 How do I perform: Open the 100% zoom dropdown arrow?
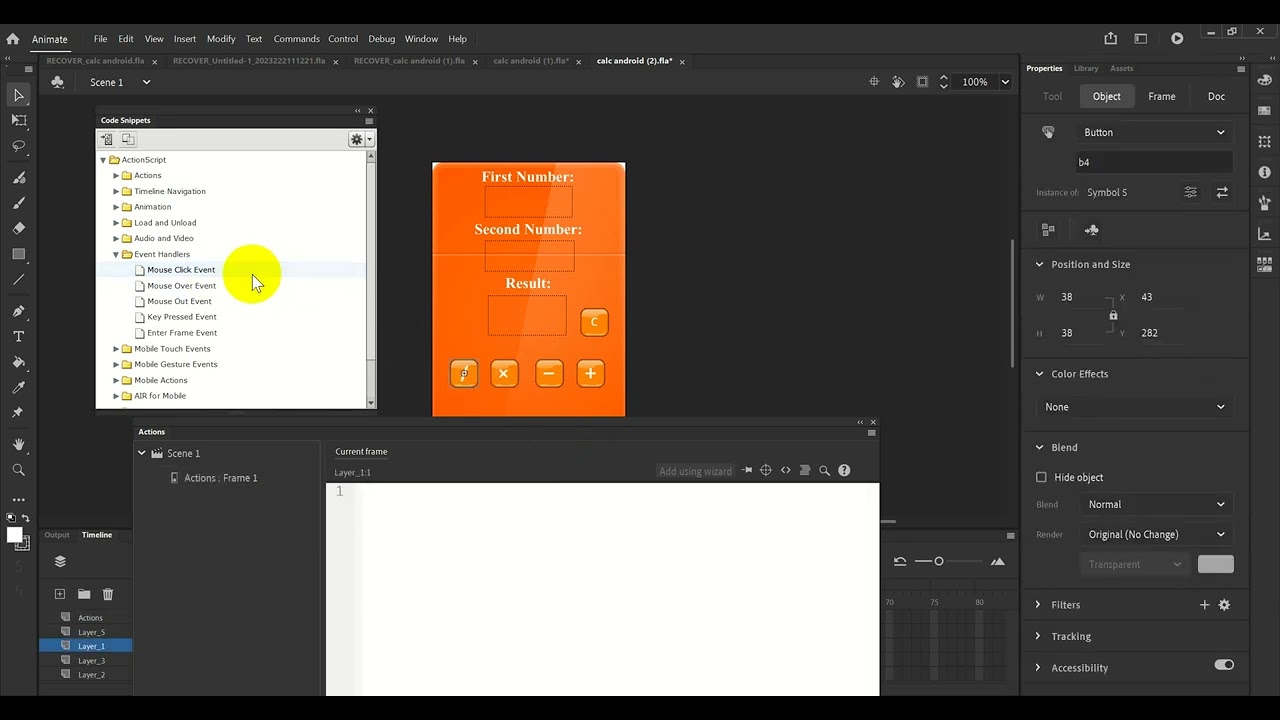tap(1005, 82)
